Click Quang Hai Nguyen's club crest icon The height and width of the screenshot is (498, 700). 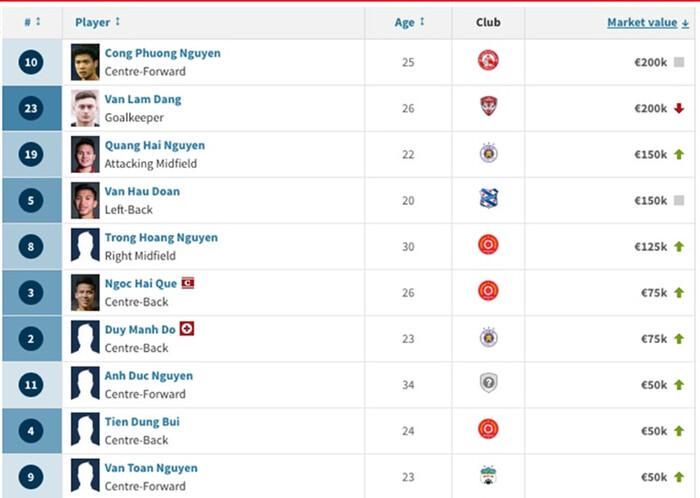pyautogui.click(x=488, y=153)
